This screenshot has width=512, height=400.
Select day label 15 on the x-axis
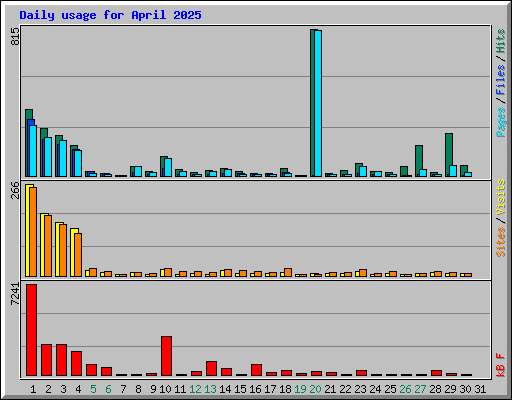click(240, 389)
